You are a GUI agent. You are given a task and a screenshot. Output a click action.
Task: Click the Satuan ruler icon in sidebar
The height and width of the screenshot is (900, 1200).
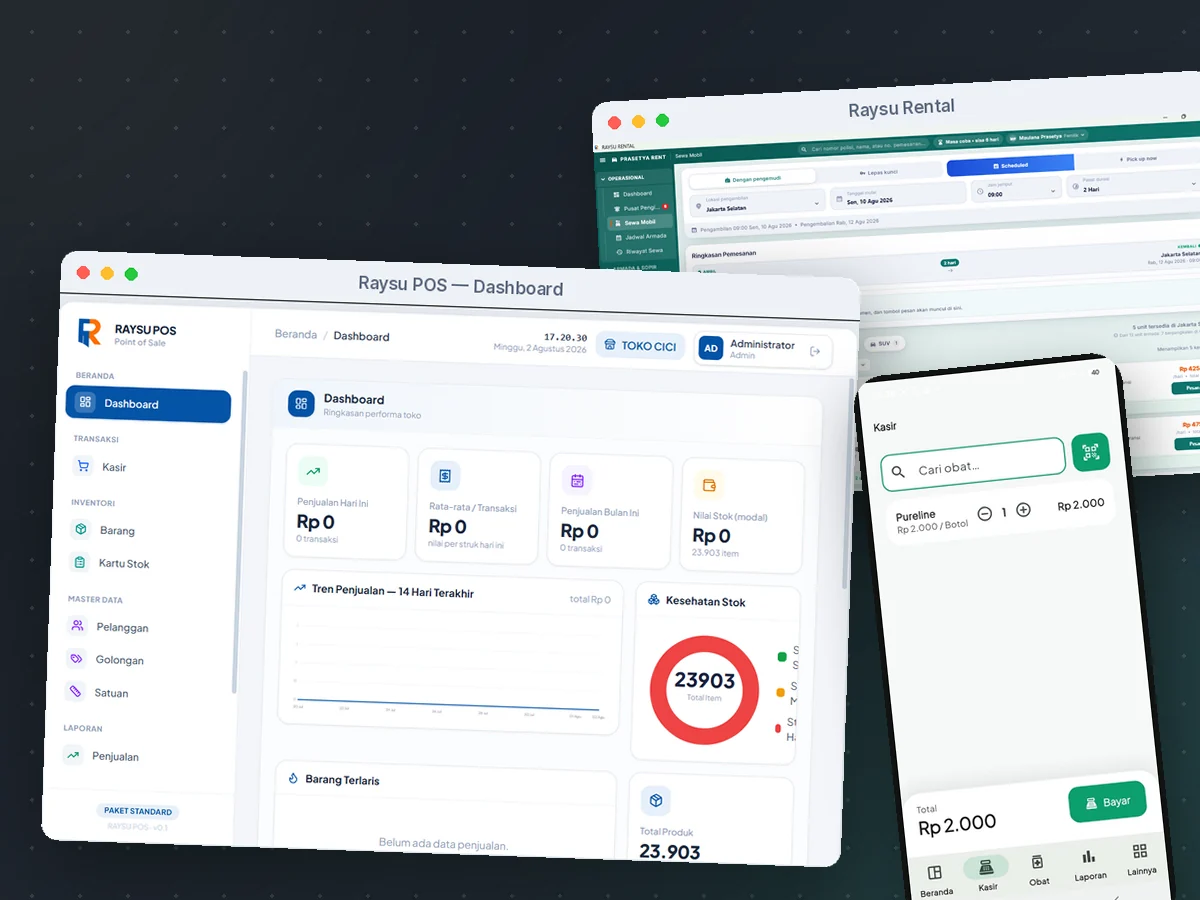click(75, 691)
